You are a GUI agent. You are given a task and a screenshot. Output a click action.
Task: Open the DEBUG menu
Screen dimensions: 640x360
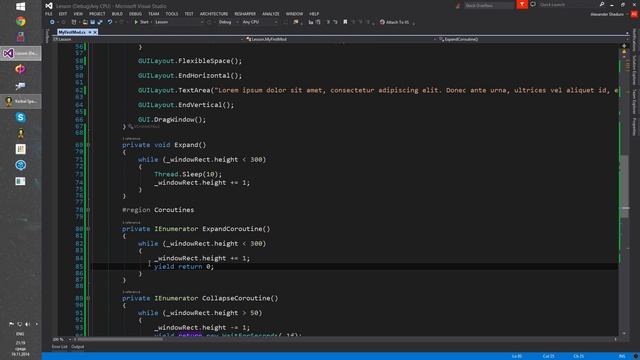coord(135,14)
